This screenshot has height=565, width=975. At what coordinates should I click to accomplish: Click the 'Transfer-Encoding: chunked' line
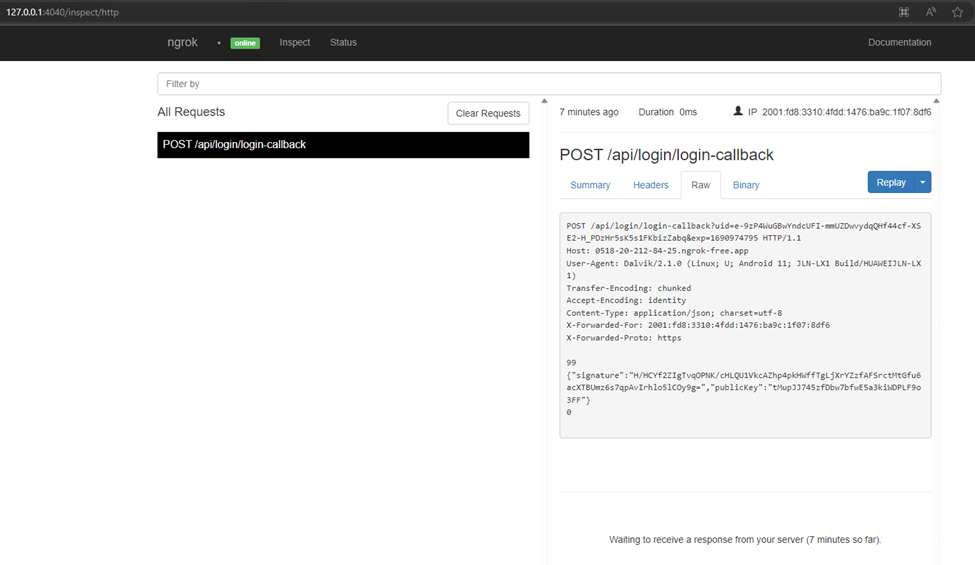tap(629, 288)
